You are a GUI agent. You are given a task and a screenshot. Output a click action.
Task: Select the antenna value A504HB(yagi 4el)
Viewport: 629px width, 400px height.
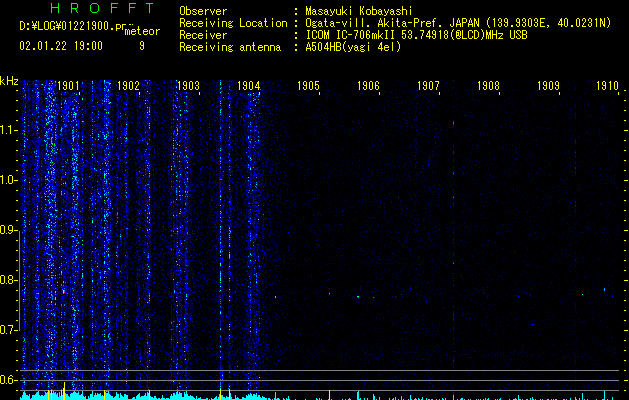353,47
